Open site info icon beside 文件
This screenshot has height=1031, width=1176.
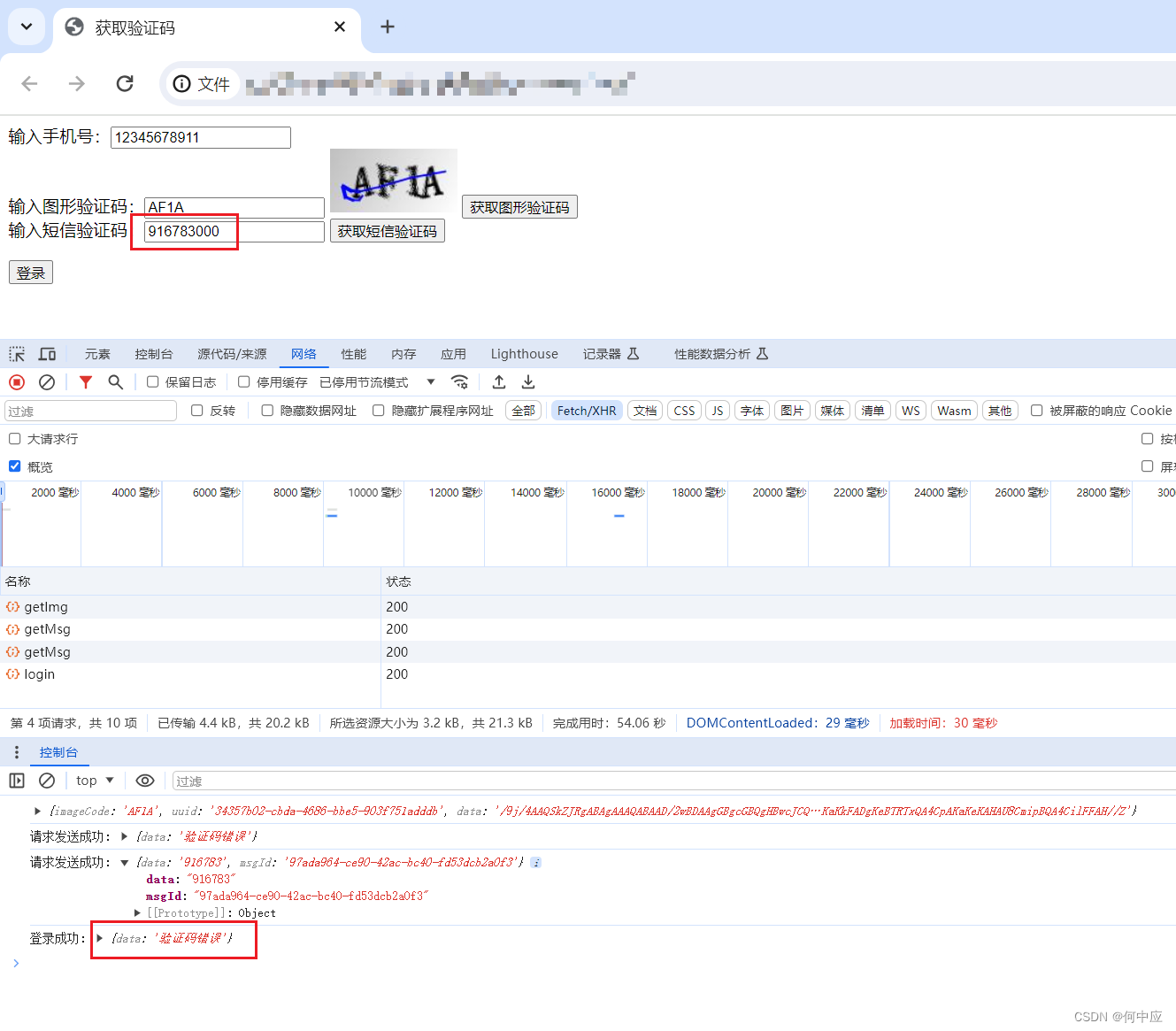(x=181, y=84)
